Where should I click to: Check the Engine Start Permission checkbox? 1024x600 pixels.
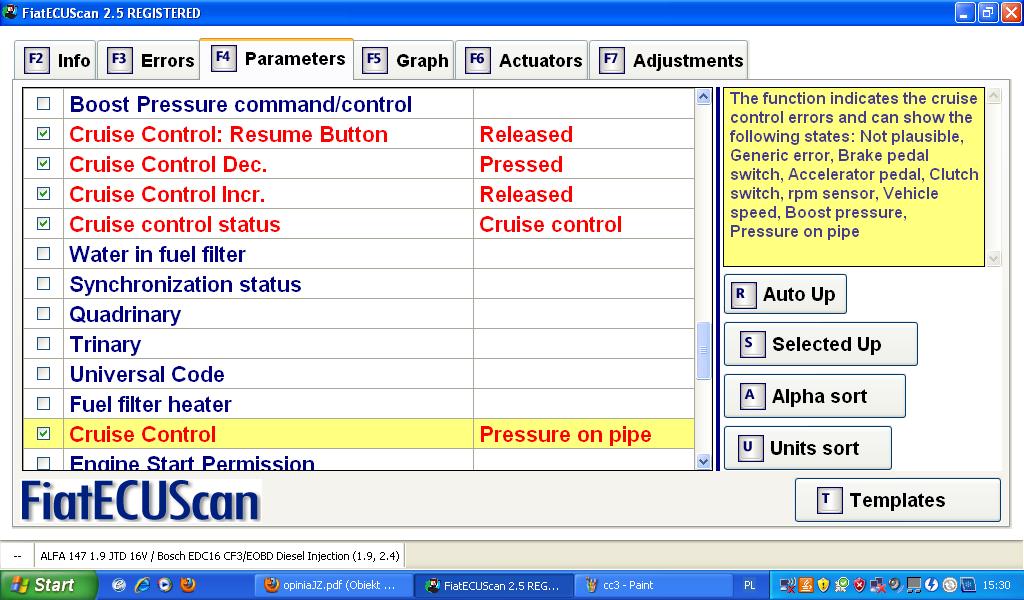pos(43,463)
